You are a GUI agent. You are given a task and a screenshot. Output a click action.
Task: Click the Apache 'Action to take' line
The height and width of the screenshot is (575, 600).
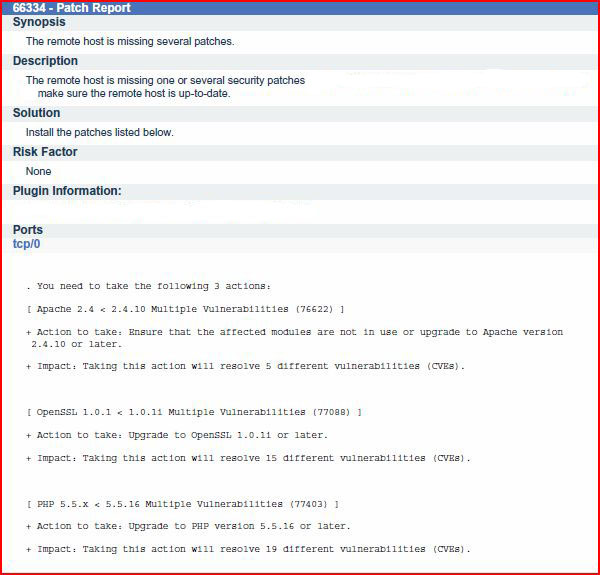pyautogui.click(x=294, y=332)
